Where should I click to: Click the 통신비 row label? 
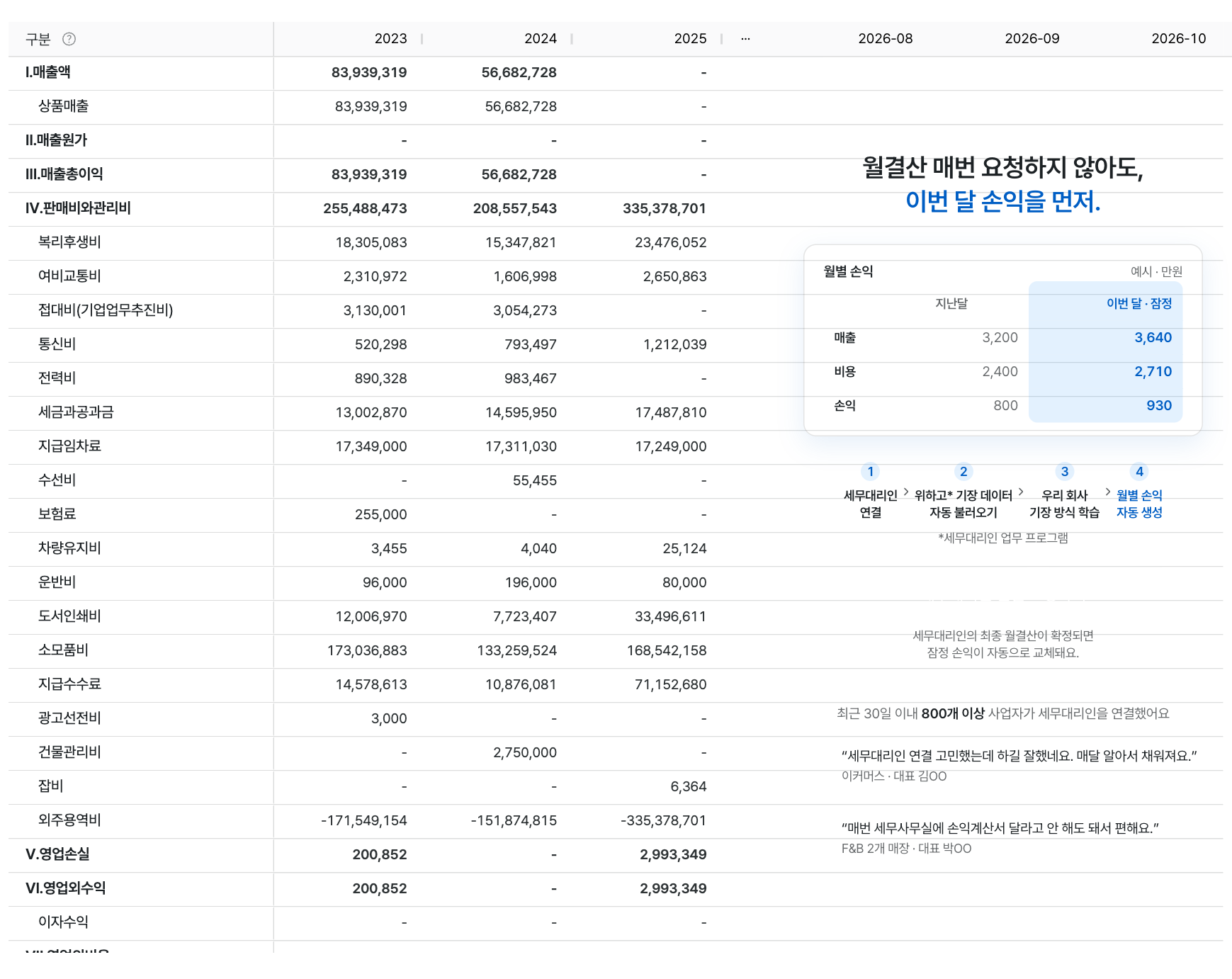coord(57,344)
